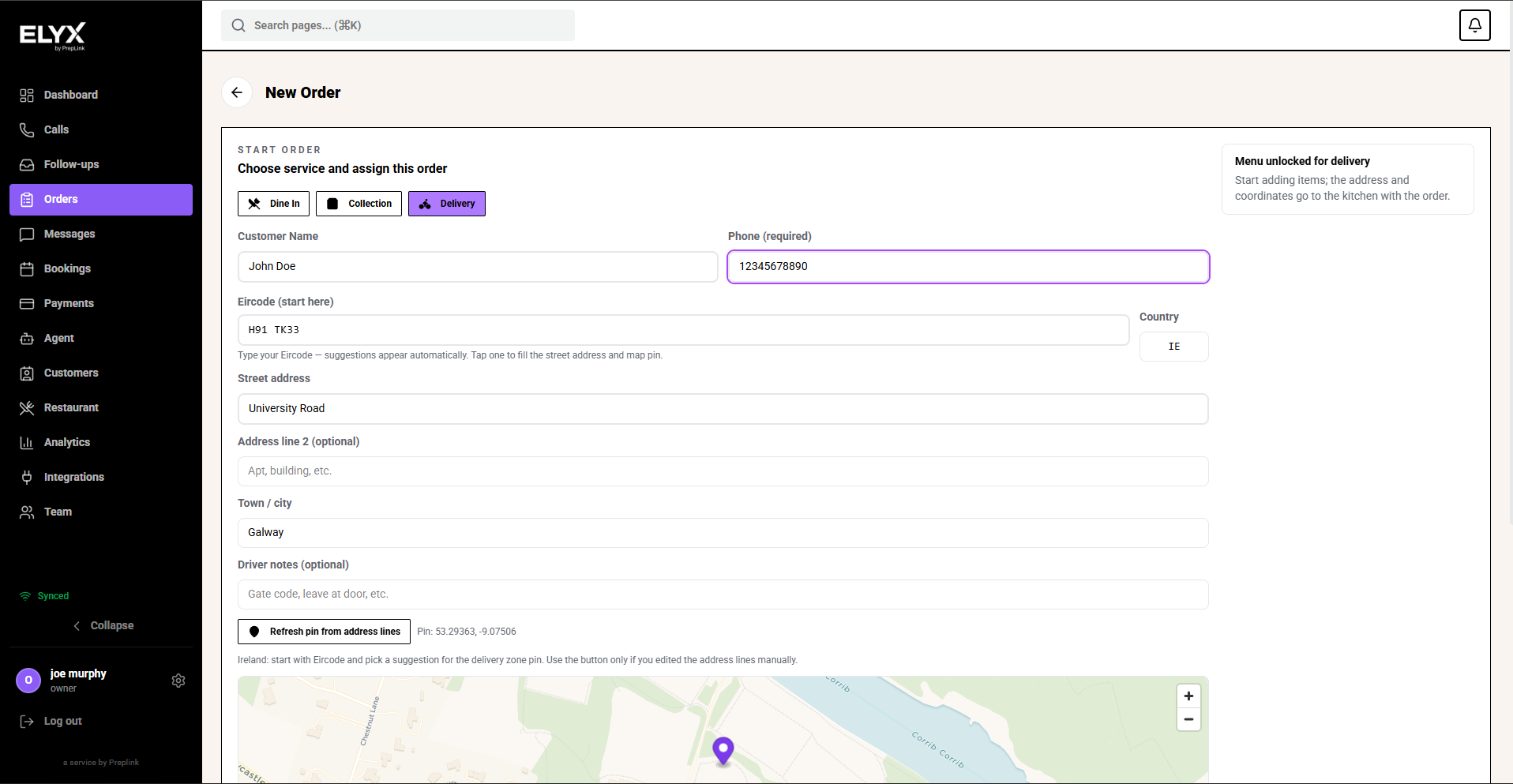Click the Restaurant utensils icon
This screenshot has width=1513, height=784.
pyautogui.click(x=27, y=407)
